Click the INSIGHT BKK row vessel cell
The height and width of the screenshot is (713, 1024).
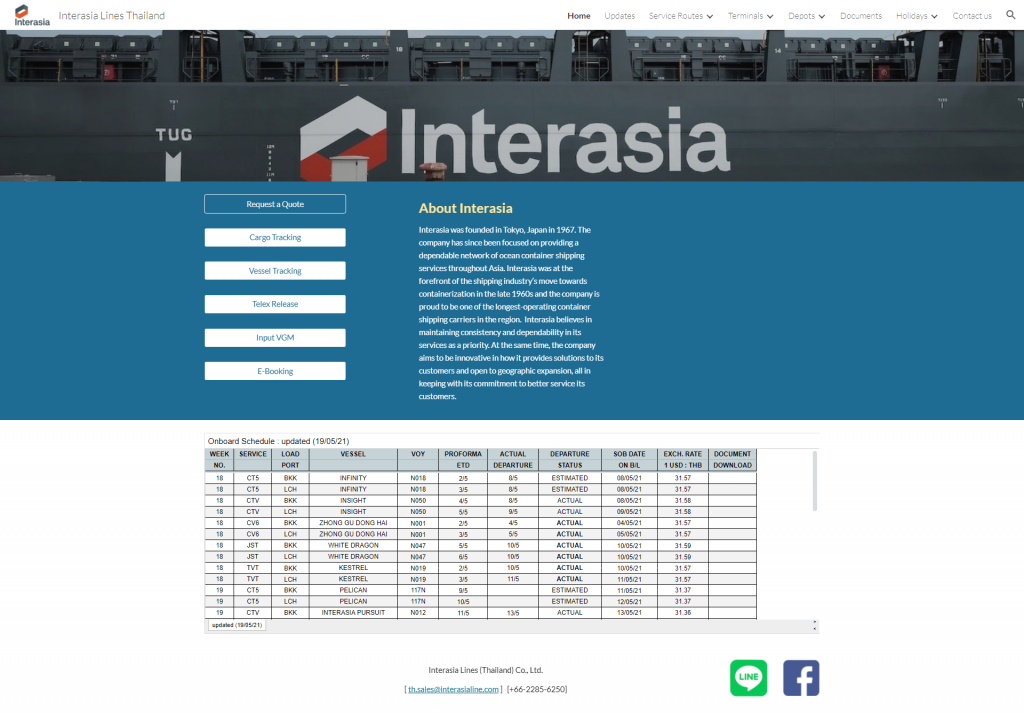click(x=353, y=500)
